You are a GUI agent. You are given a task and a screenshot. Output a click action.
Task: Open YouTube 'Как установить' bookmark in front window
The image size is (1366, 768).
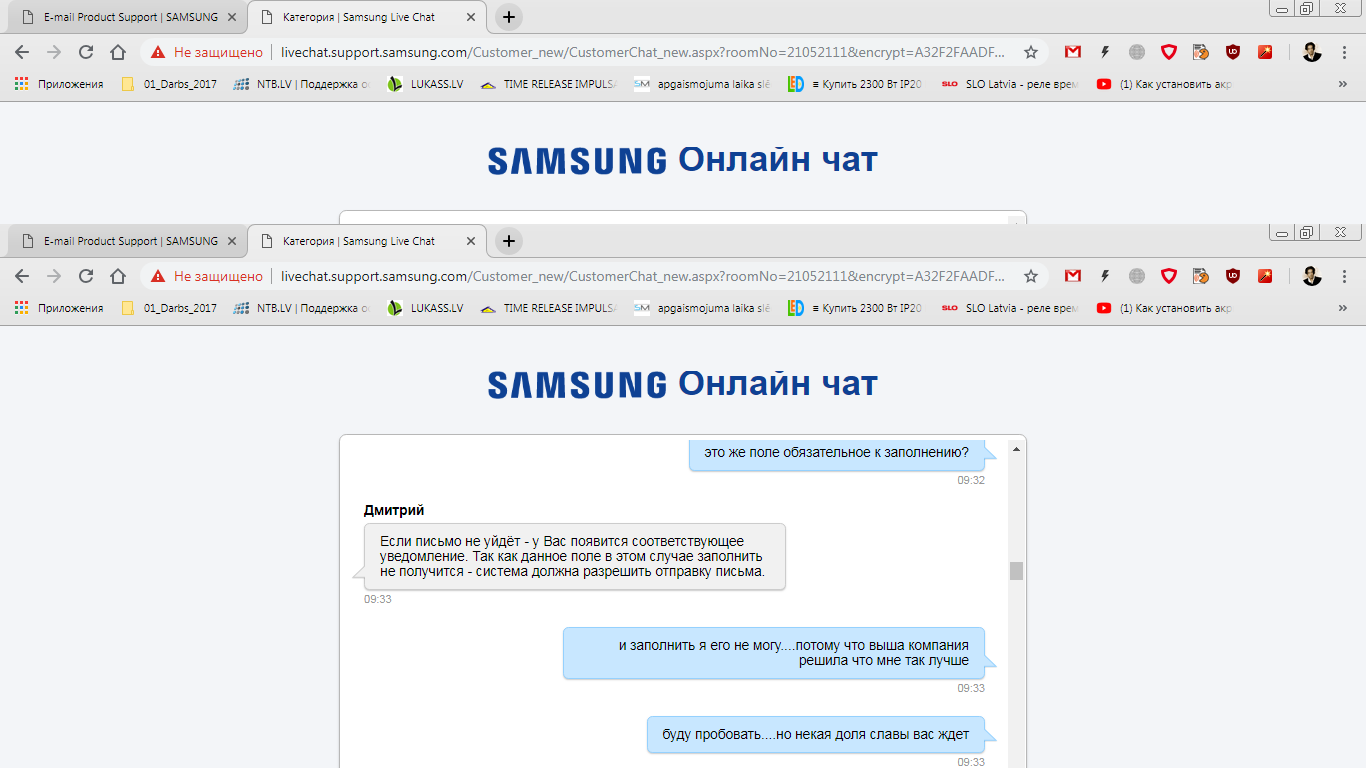(1165, 308)
